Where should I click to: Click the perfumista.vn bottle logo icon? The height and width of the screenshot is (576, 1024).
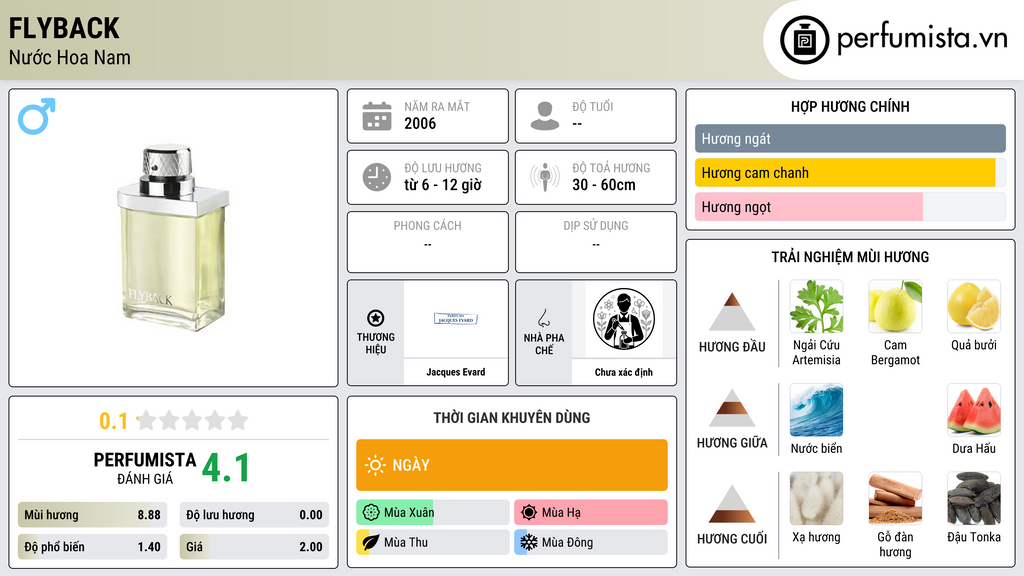pos(804,40)
